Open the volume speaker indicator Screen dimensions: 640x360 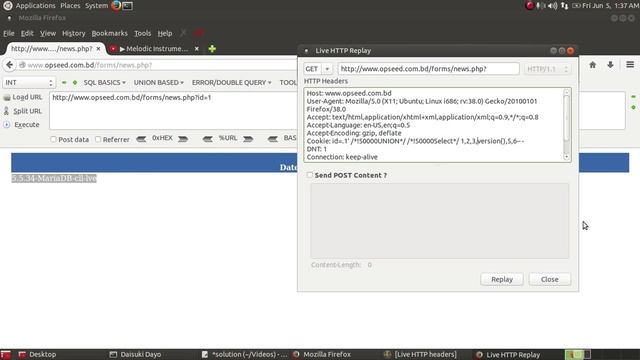pos(552,6)
